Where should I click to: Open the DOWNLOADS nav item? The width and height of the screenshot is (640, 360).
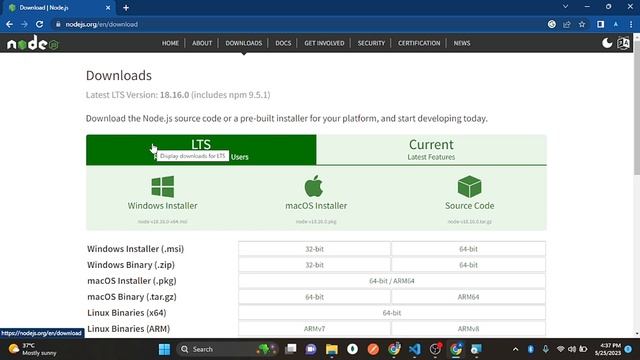coord(244,43)
